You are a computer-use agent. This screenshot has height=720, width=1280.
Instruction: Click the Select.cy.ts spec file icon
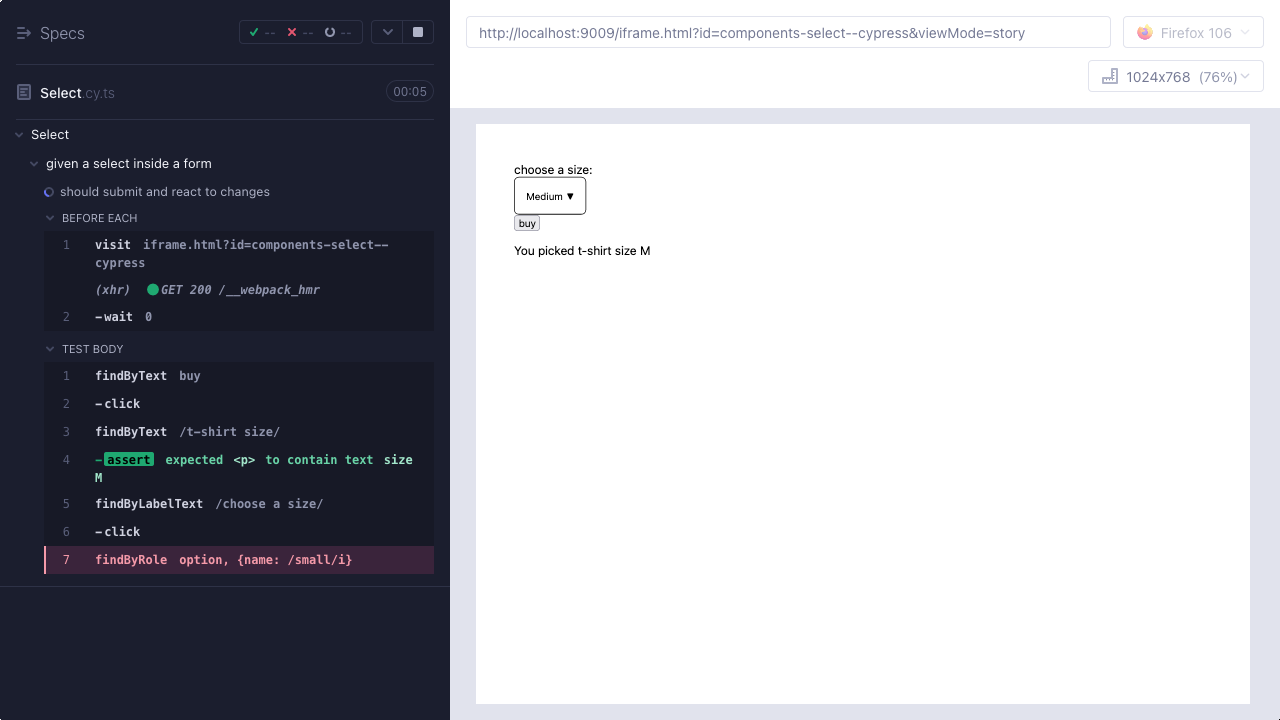tap(22, 92)
